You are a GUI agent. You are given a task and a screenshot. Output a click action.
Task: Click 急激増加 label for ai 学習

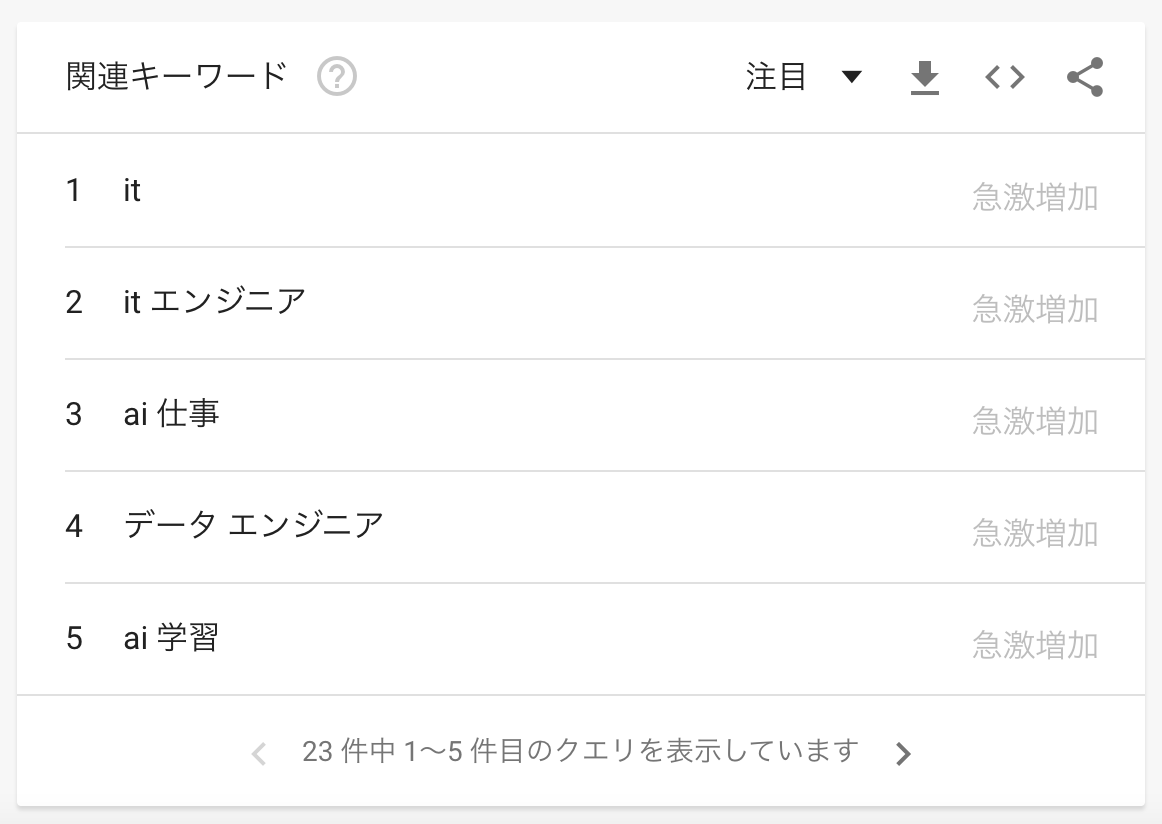pyautogui.click(x=1035, y=645)
